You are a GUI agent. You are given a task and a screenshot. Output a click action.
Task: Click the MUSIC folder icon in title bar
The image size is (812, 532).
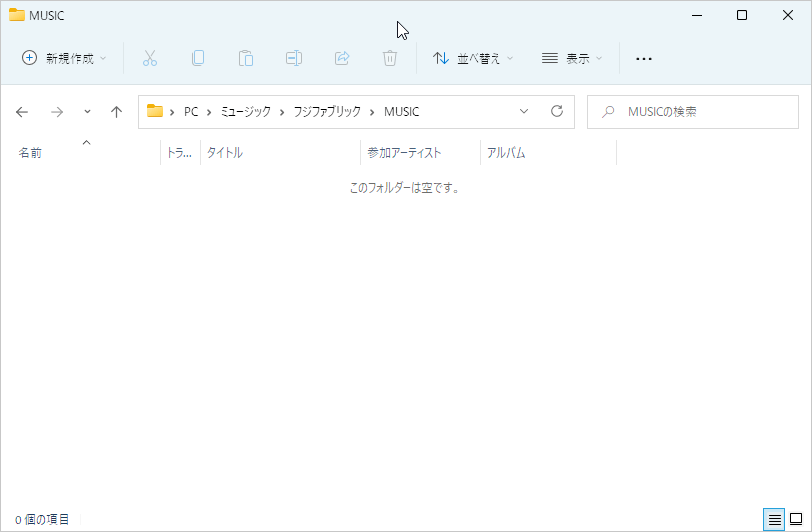click(x=17, y=15)
